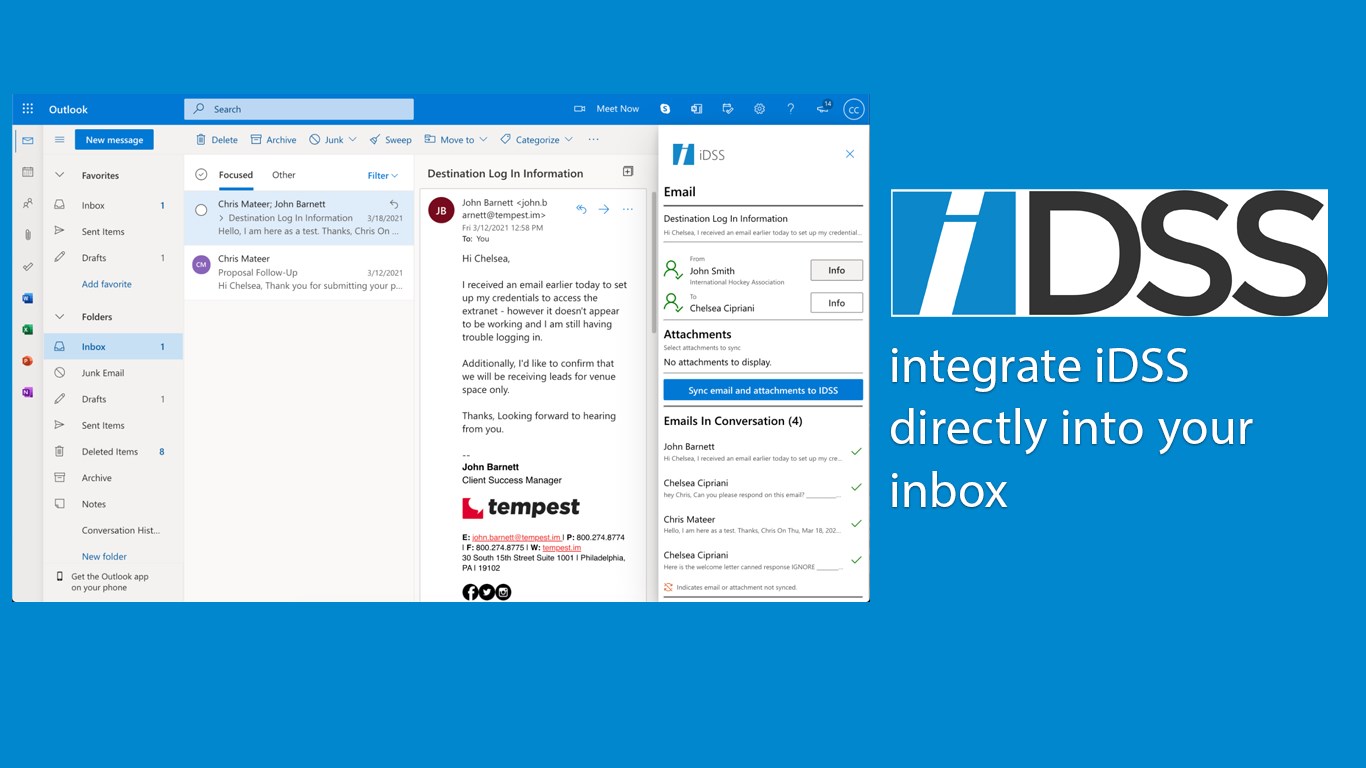
Task: Click the Delete toolbar button
Action: [x=216, y=140]
